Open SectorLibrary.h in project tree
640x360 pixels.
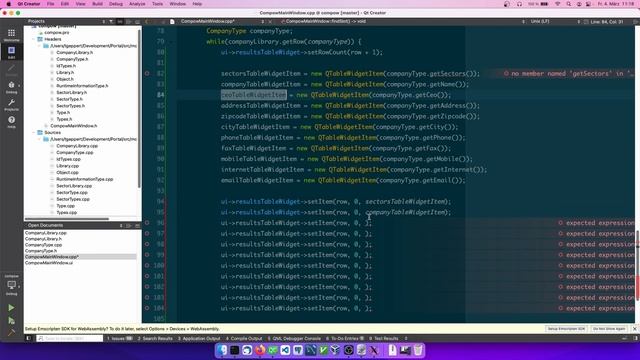(x=71, y=93)
